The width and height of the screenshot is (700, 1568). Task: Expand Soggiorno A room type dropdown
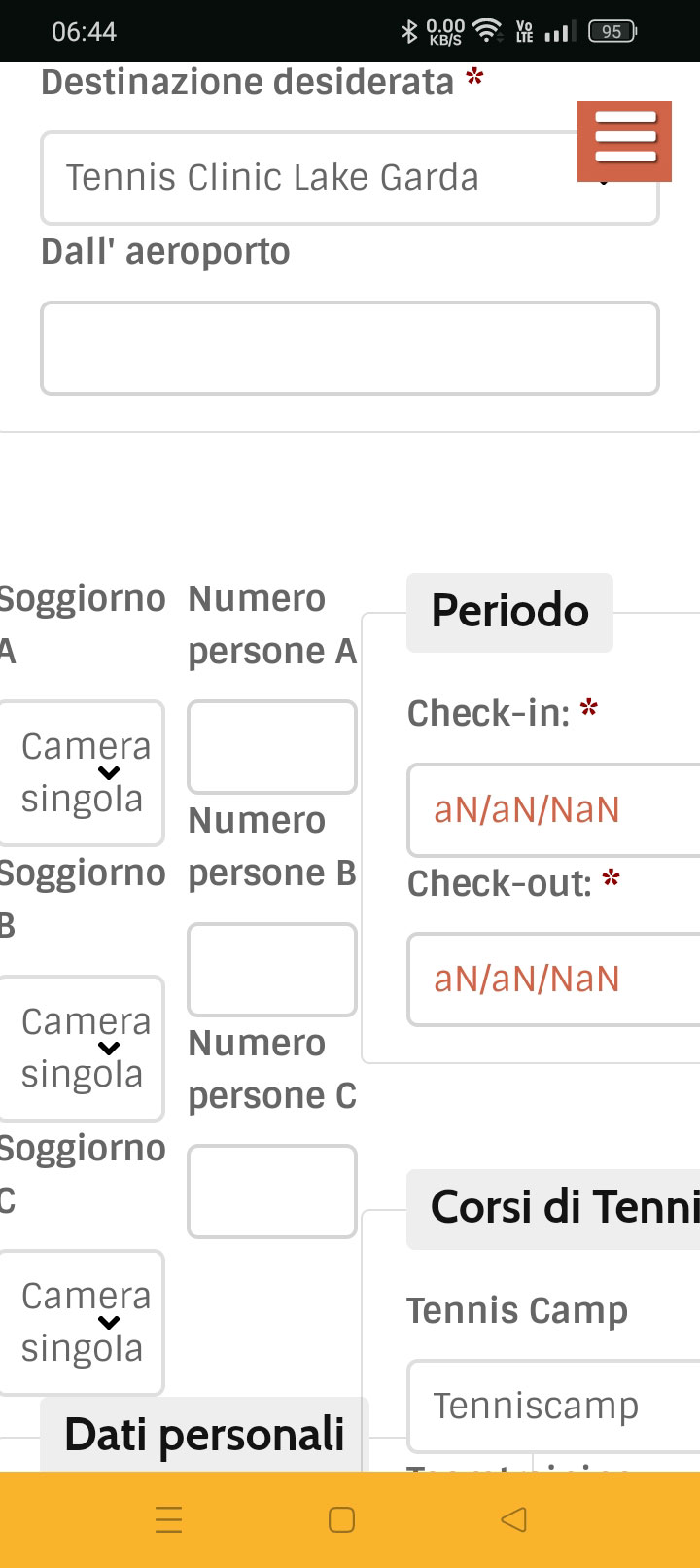[x=83, y=773]
